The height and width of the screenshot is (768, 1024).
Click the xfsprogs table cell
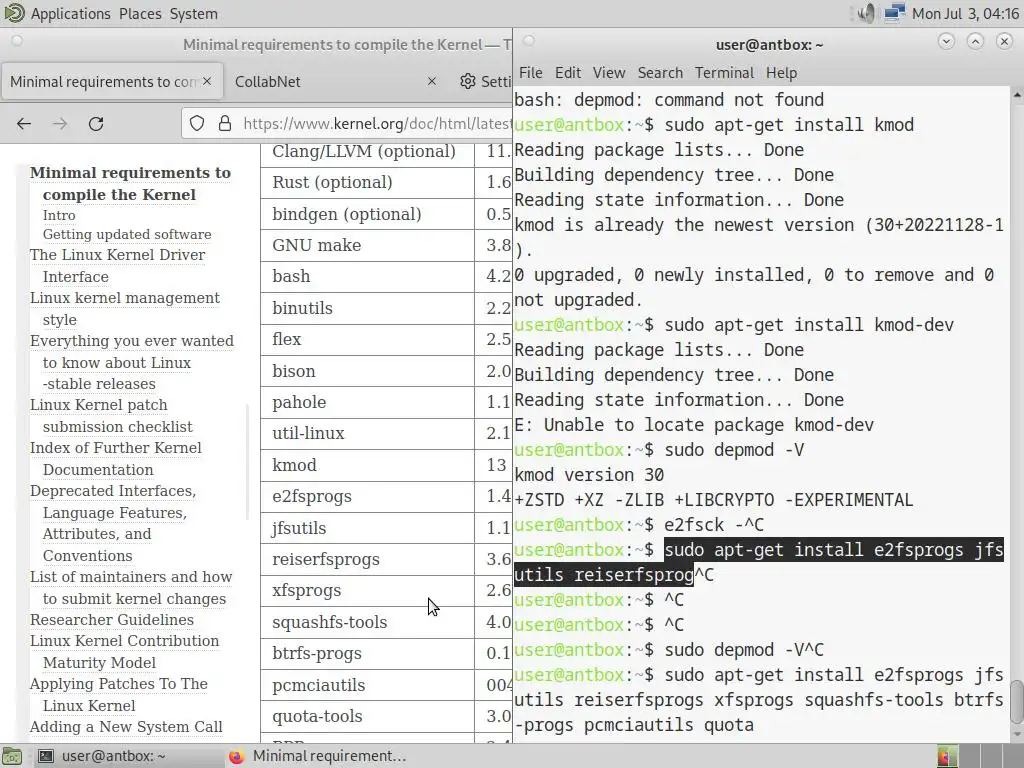[367, 590]
